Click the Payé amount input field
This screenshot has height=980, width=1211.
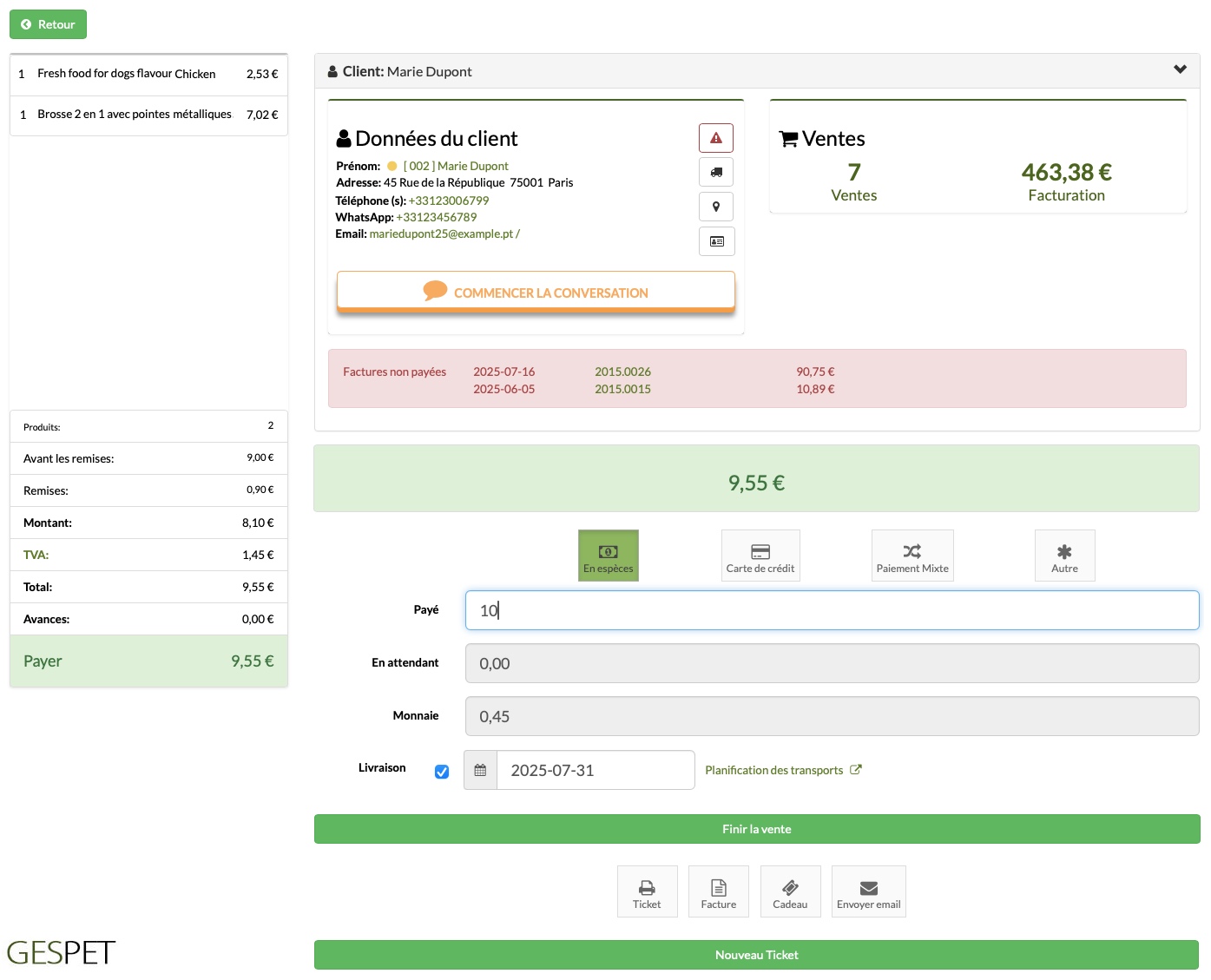point(833,610)
